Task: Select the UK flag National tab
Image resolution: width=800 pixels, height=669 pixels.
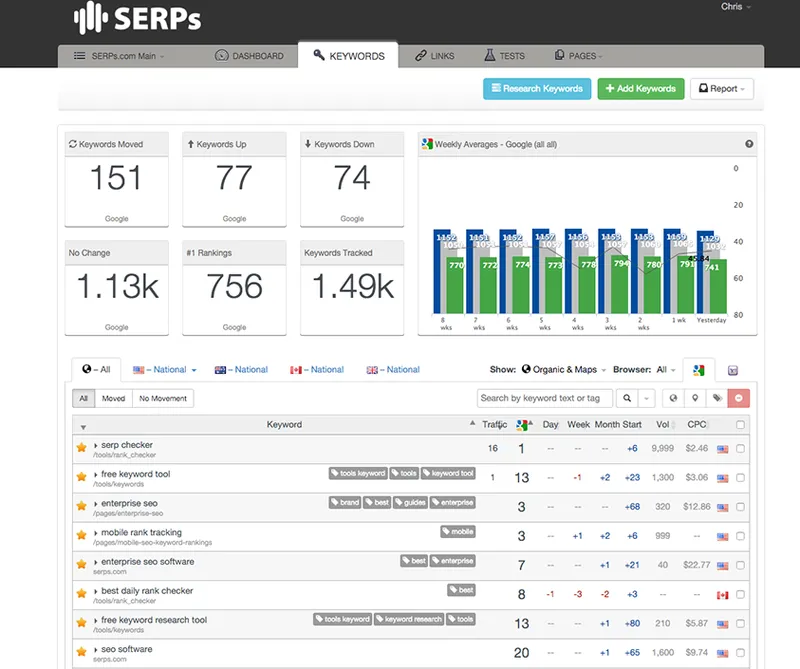Action: pyautogui.click(x=393, y=369)
